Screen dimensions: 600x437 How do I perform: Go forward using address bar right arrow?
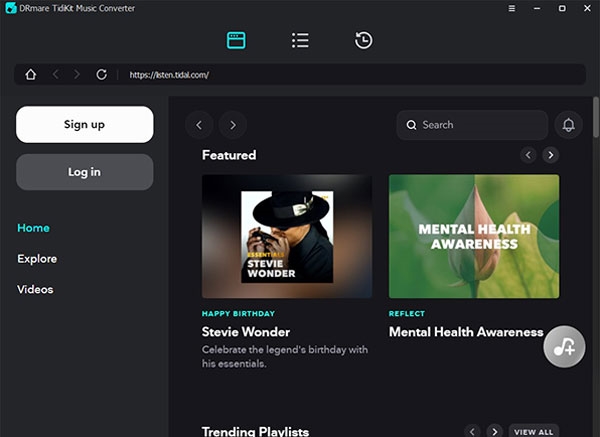click(x=78, y=74)
